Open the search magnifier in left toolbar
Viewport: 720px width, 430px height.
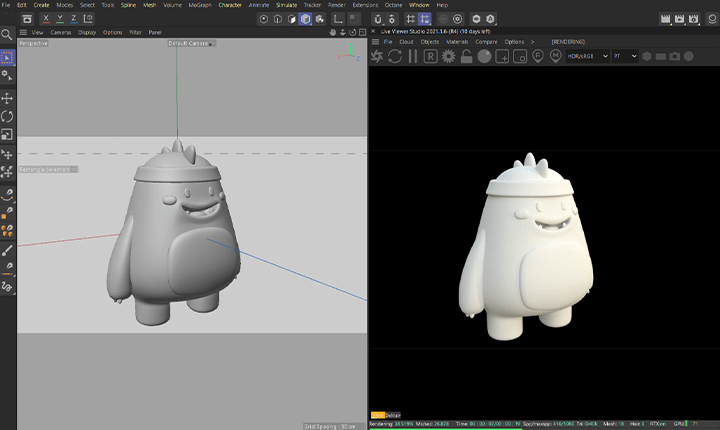(x=6, y=35)
